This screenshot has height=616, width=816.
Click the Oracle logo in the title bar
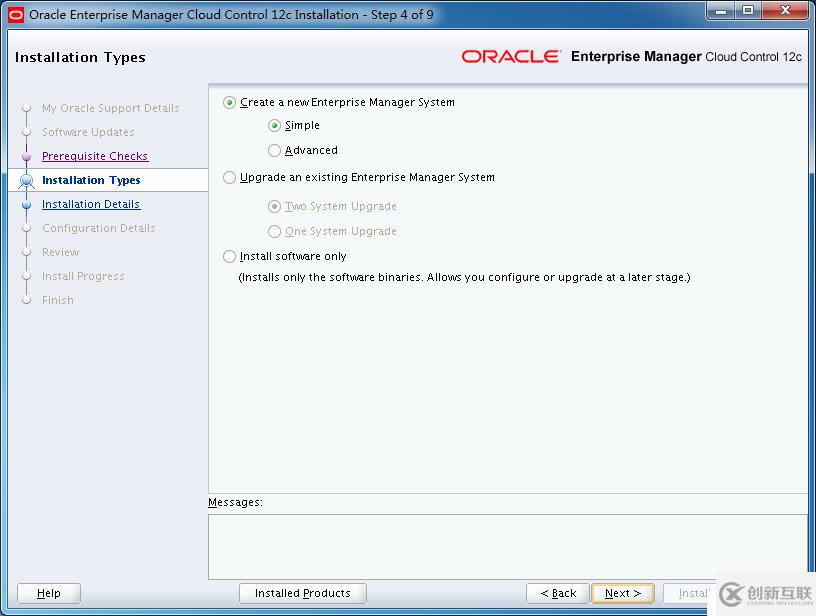[x=15, y=11]
